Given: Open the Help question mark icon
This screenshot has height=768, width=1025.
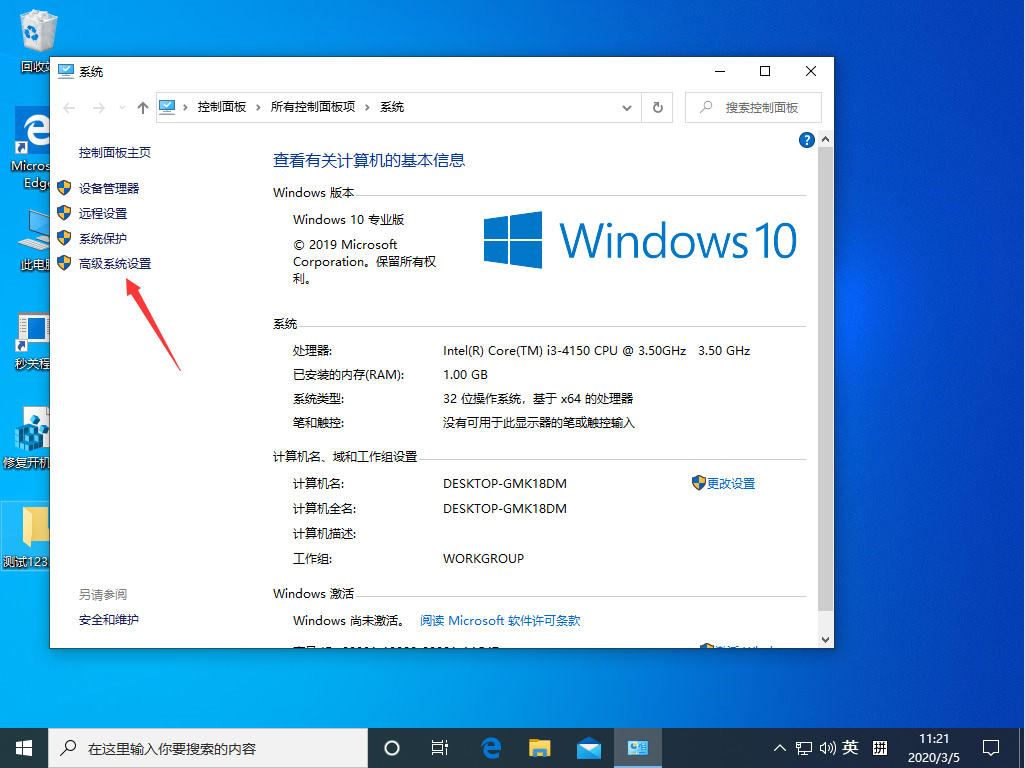Looking at the screenshot, I should pyautogui.click(x=806, y=139).
